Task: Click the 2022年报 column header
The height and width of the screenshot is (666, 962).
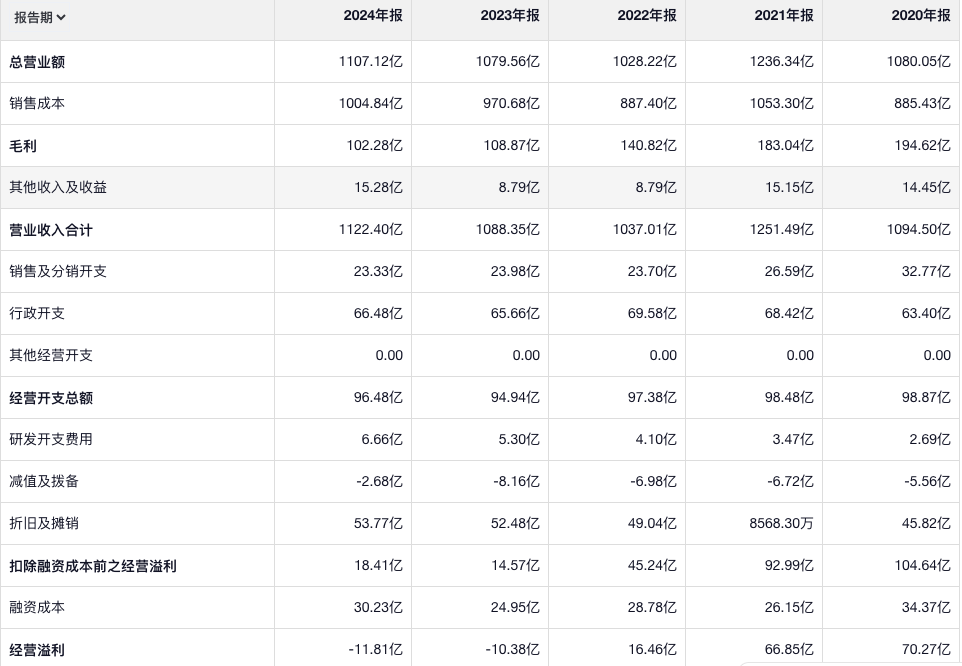Action: 647,16
